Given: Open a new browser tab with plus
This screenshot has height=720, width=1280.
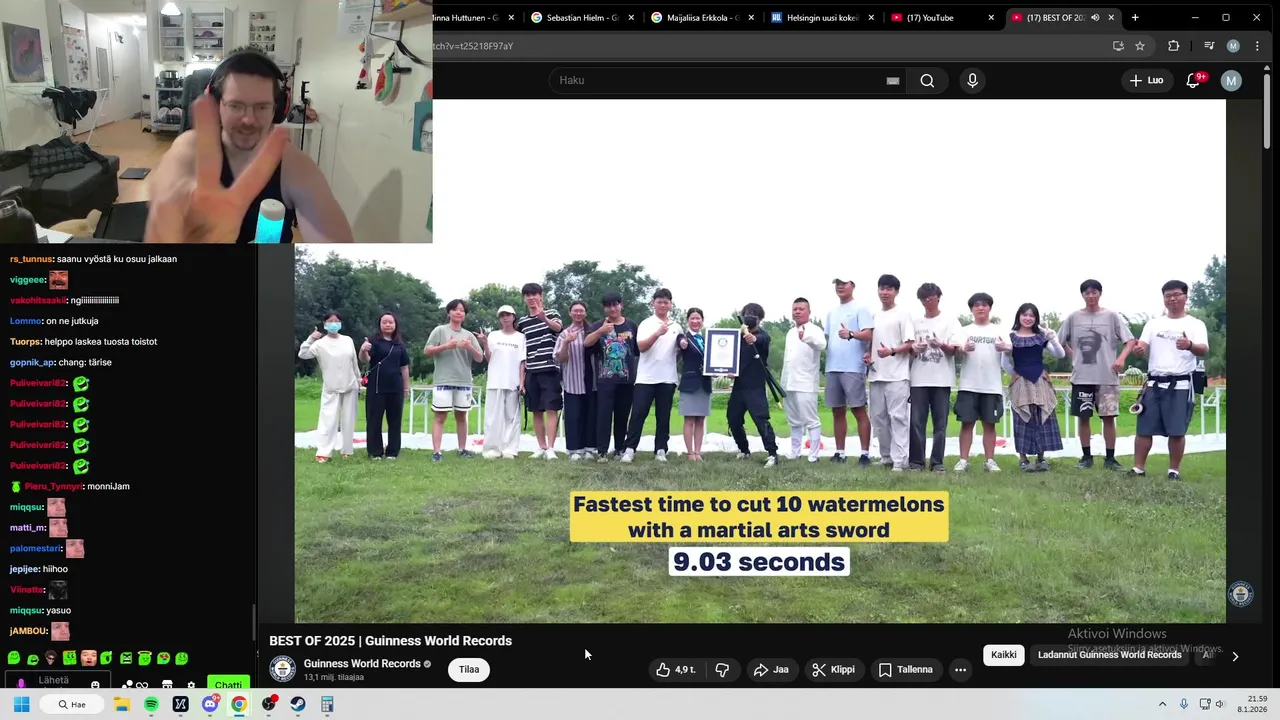Looking at the screenshot, I should [x=1135, y=18].
